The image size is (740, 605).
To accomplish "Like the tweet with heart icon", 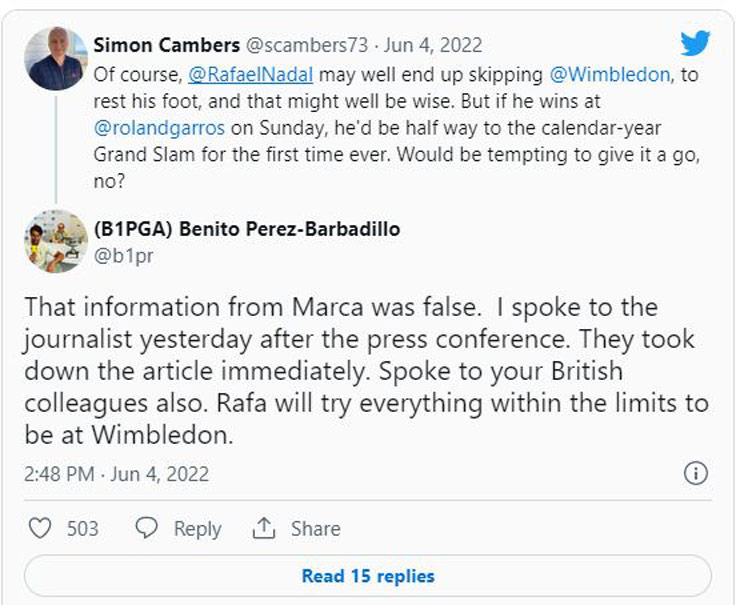I will click(39, 528).
